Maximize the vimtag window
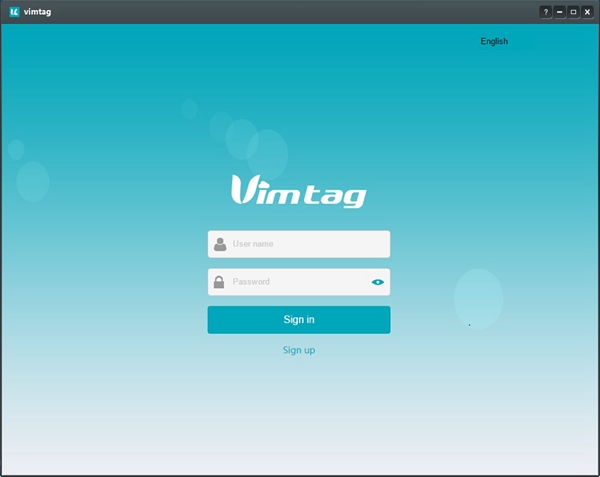This screenshot has height=477, width=600. 573,12
